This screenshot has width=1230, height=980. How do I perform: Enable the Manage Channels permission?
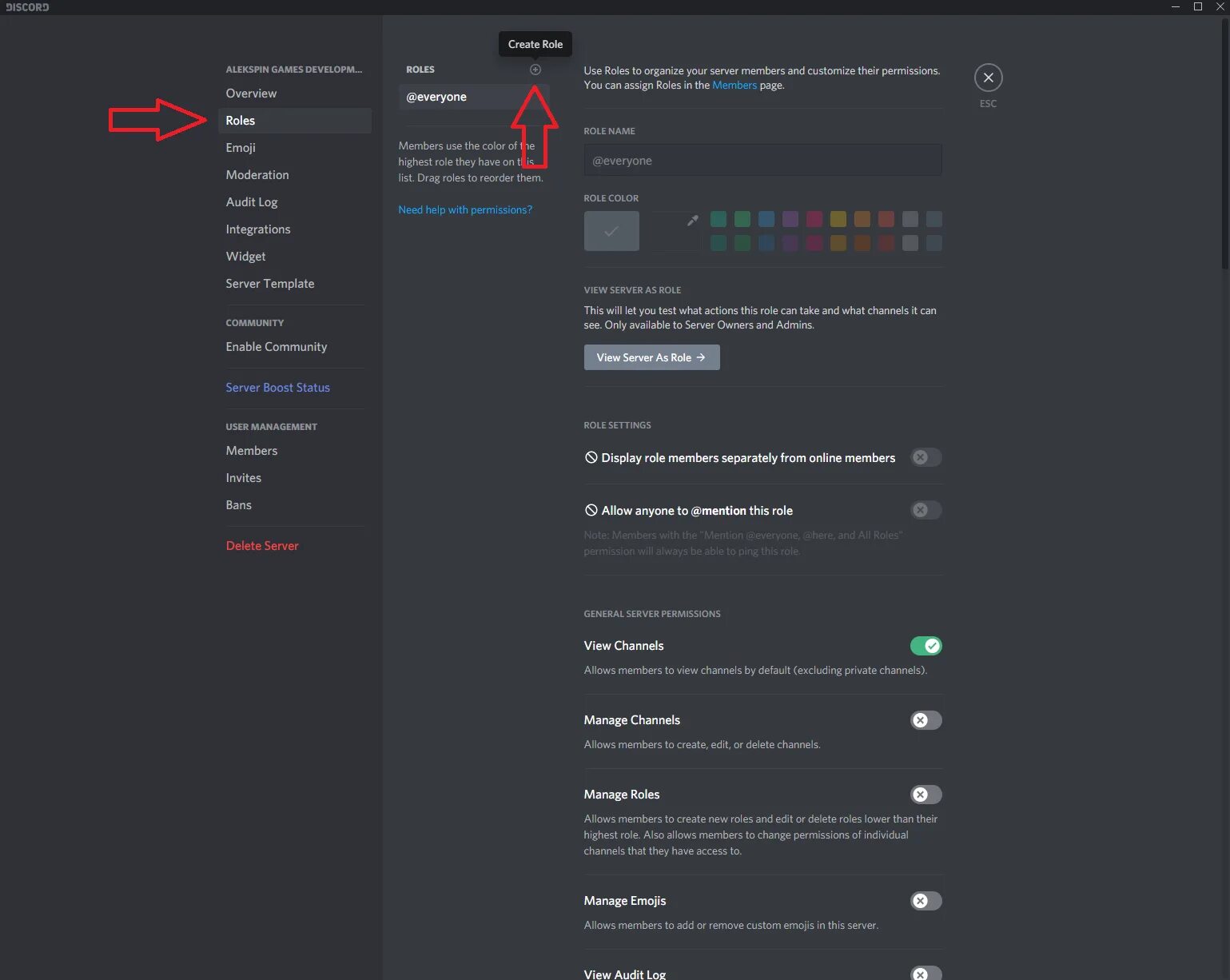(x=926, y=720)
